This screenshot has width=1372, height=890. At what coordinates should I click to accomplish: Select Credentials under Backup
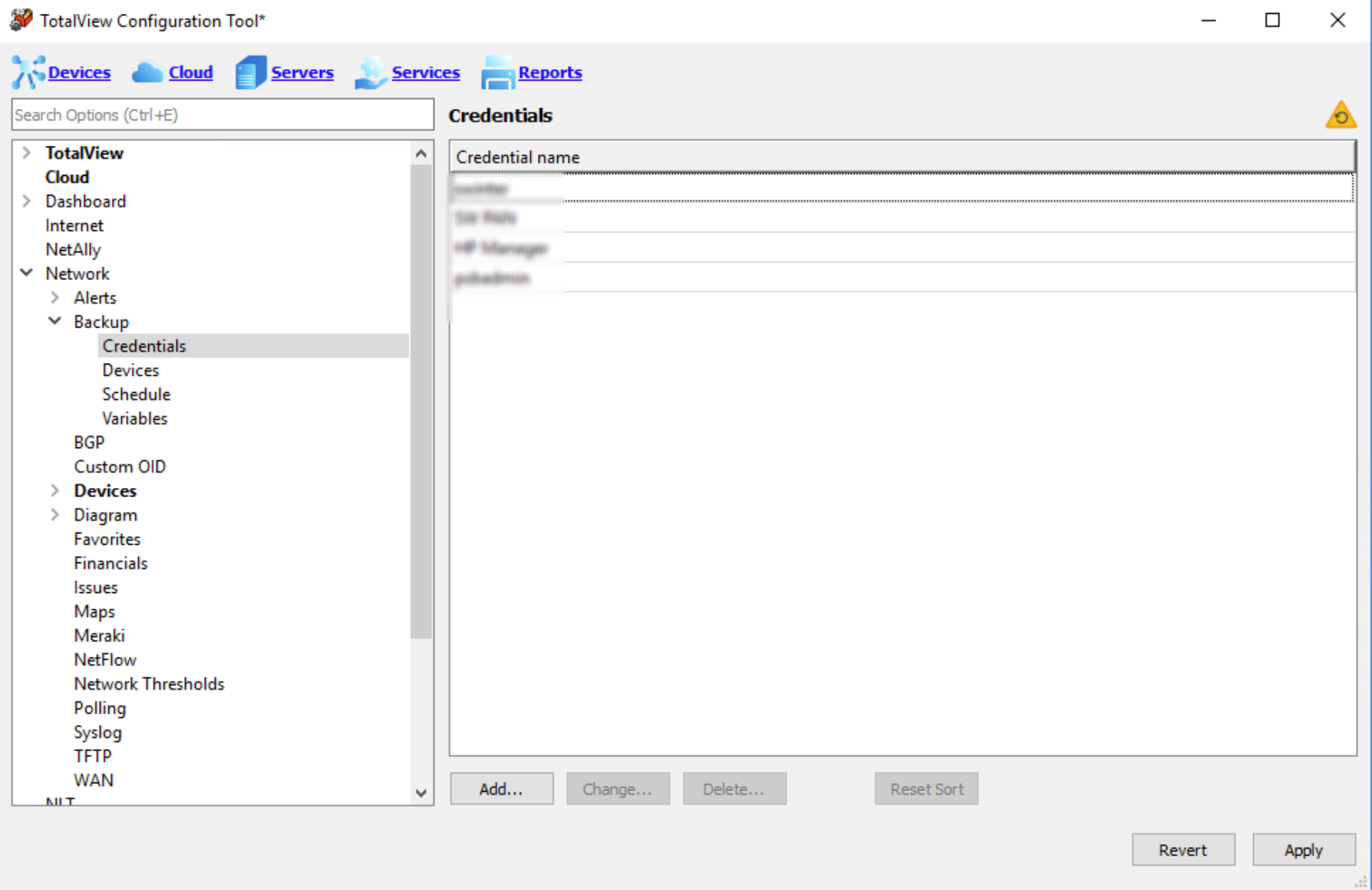pos(144,346)
